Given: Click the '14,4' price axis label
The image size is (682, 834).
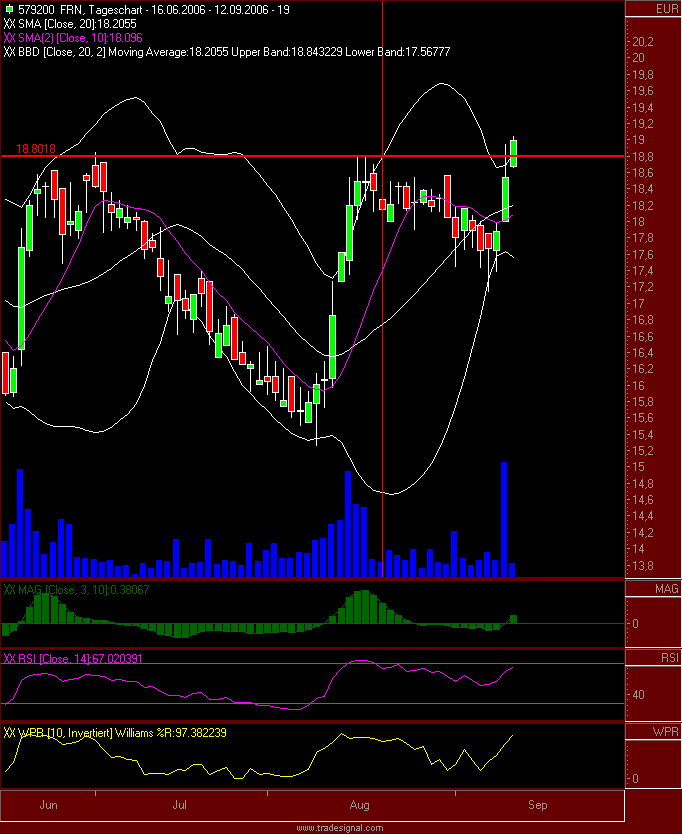Looking at the screenshot, I should (x=643, y=516).
